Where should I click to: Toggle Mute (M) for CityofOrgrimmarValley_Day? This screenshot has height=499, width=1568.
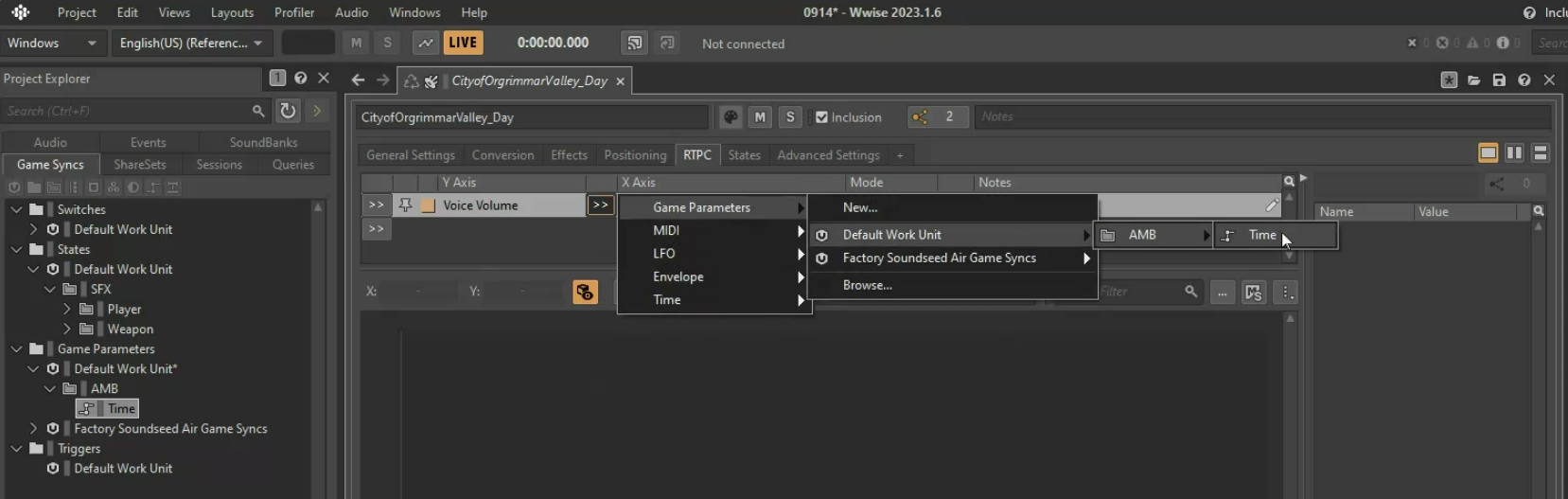(760, 116)
